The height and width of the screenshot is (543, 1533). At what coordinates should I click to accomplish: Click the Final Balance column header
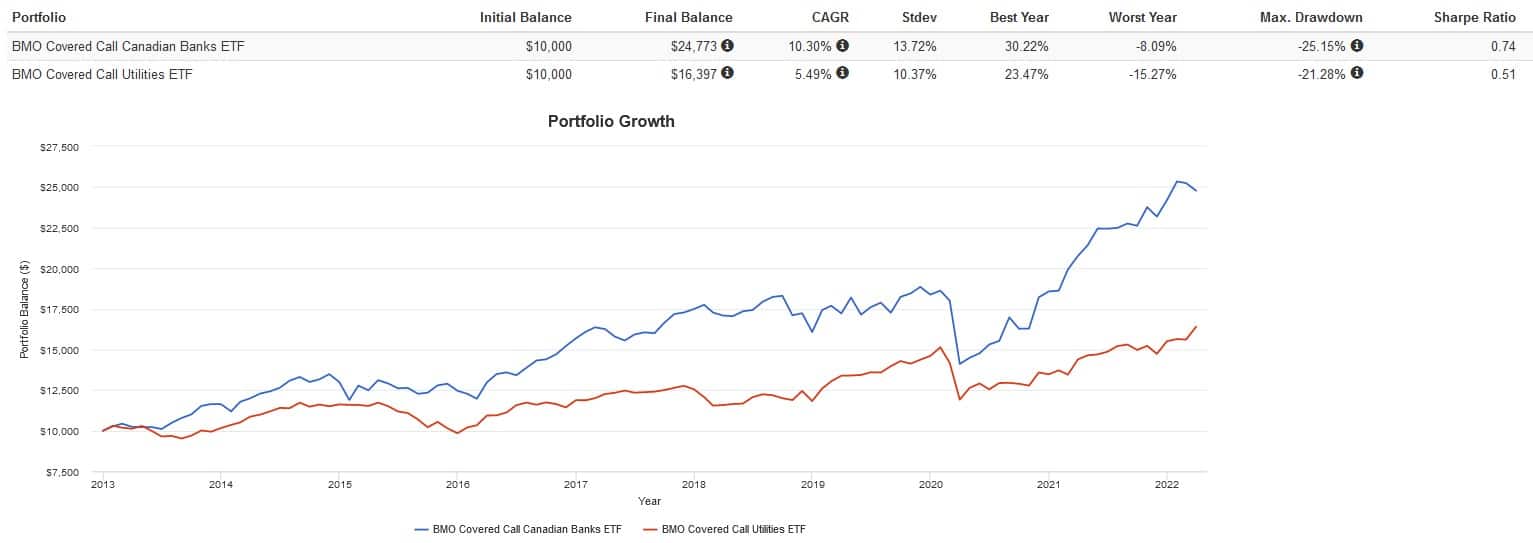688,17
